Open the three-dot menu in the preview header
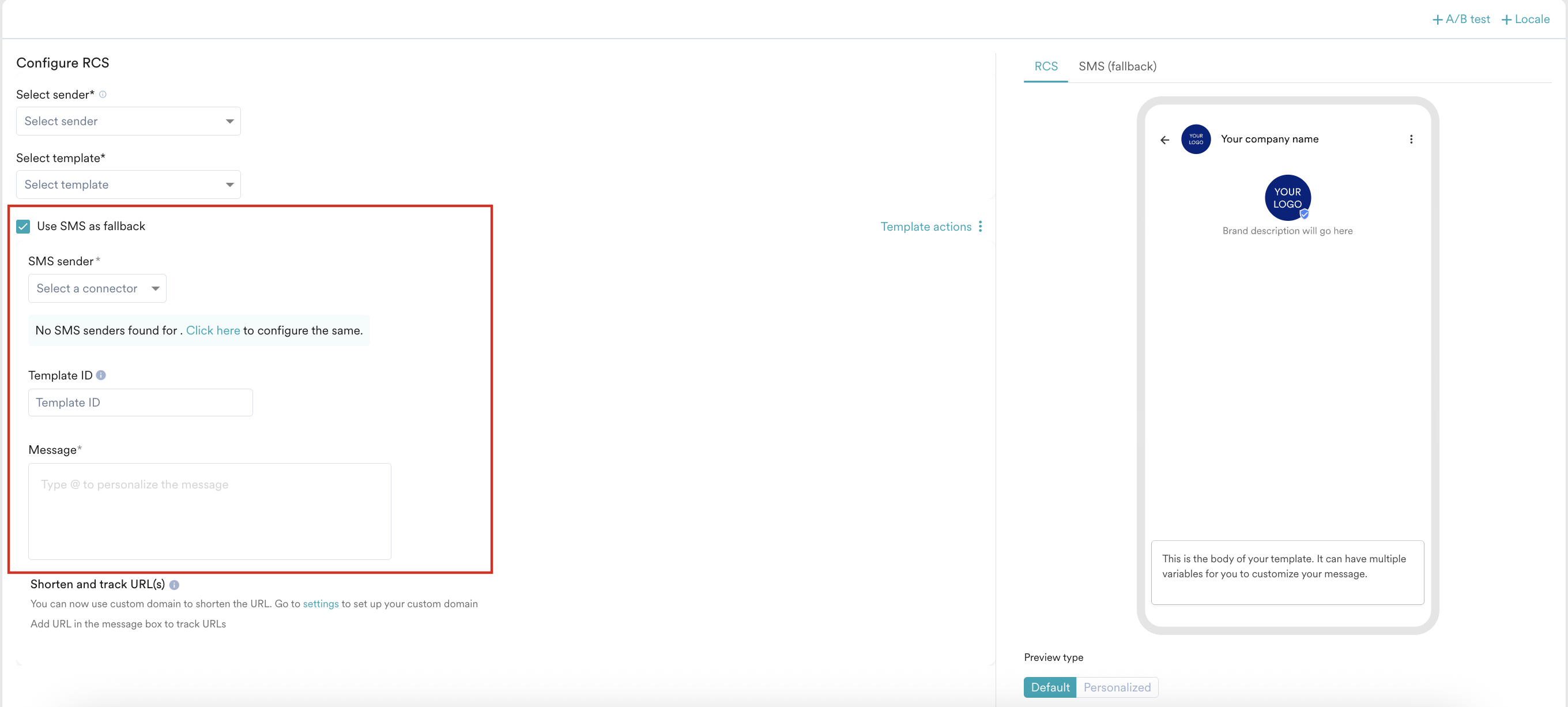This screenshot has width=1568, height=707. (1412, 139)
